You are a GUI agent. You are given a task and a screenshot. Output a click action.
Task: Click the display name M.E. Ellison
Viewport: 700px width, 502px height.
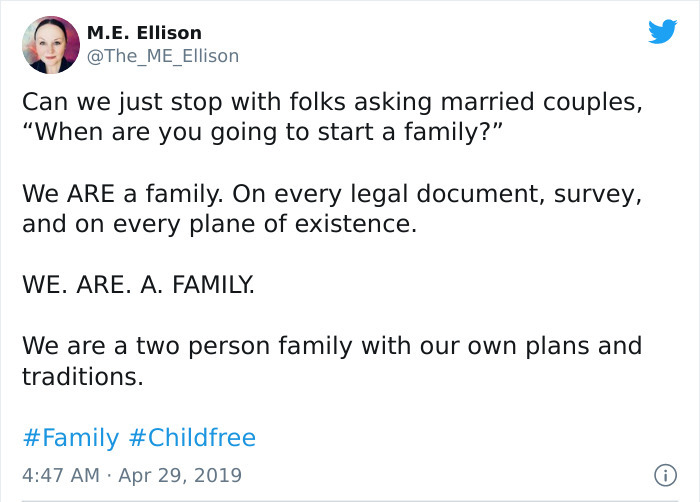click(144, 33)
